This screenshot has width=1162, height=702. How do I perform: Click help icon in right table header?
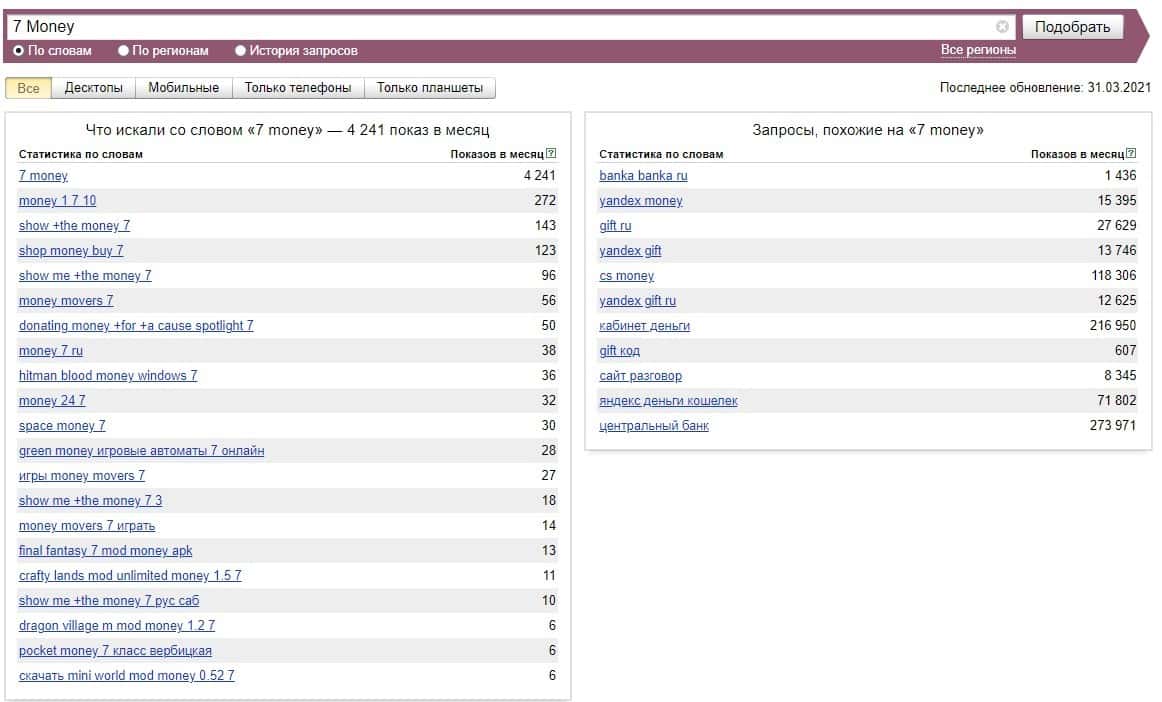coord(1131,154)
